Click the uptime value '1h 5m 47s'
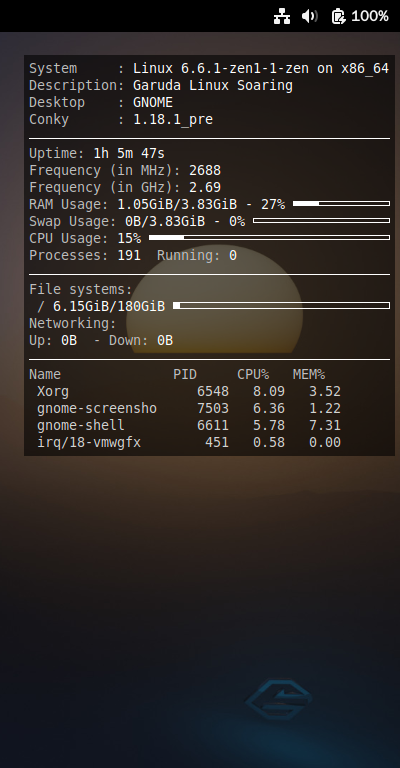This screenshot has height=768, width=400. pos(129,153)
